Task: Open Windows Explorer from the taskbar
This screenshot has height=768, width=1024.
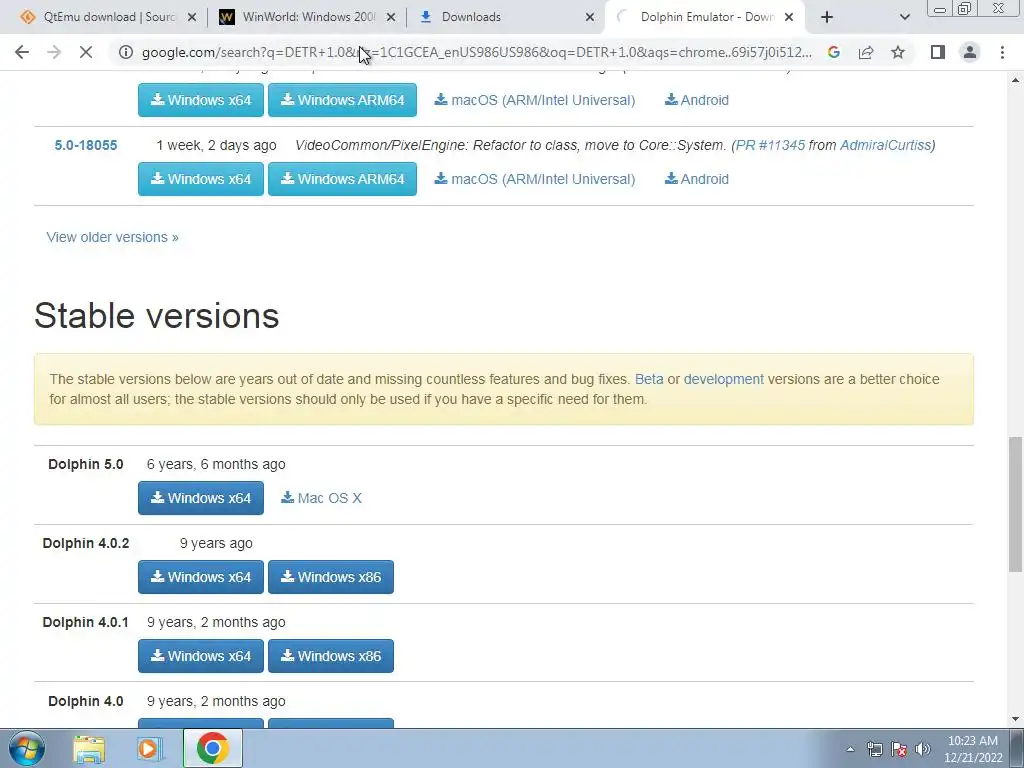Action: [89, 748]
